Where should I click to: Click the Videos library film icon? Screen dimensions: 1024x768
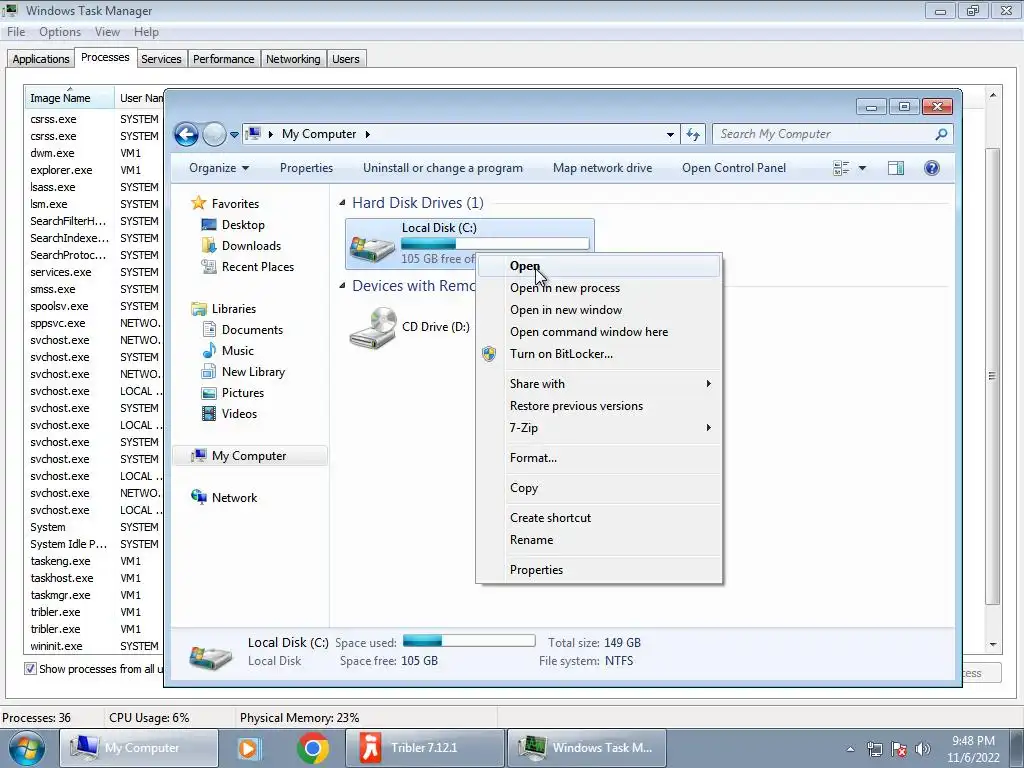point(209,413)
